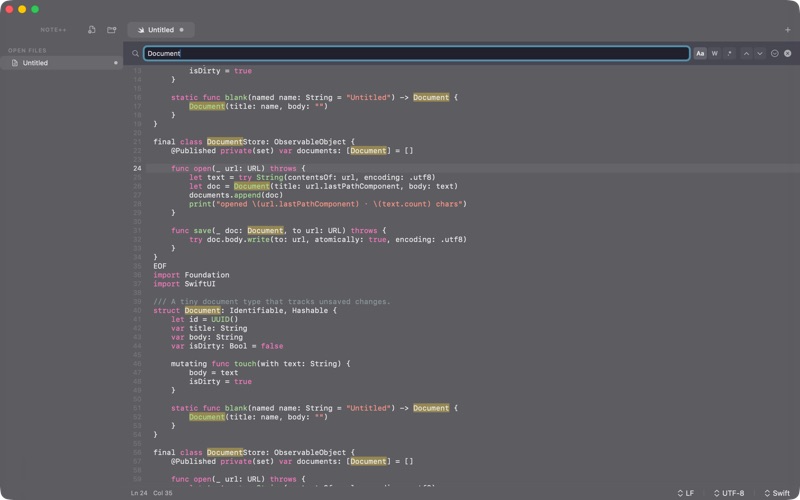Click the EOF line in the editor
The image size is (800, 500).
tap(160, 266)
